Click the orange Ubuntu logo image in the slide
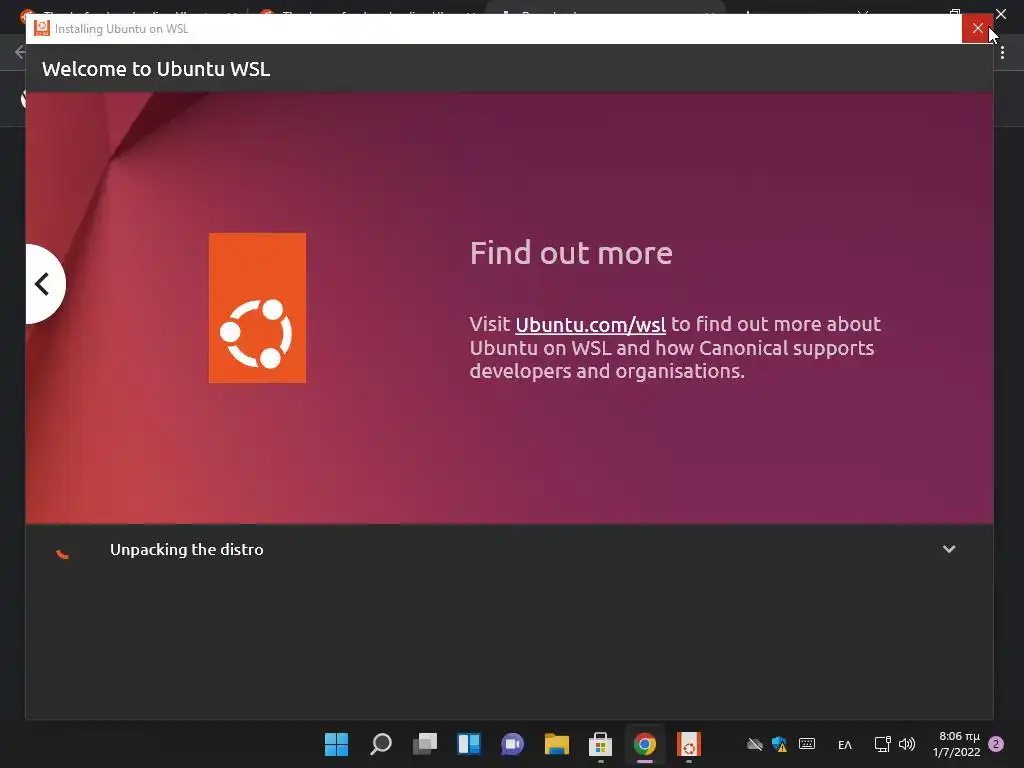 point(257,308)
